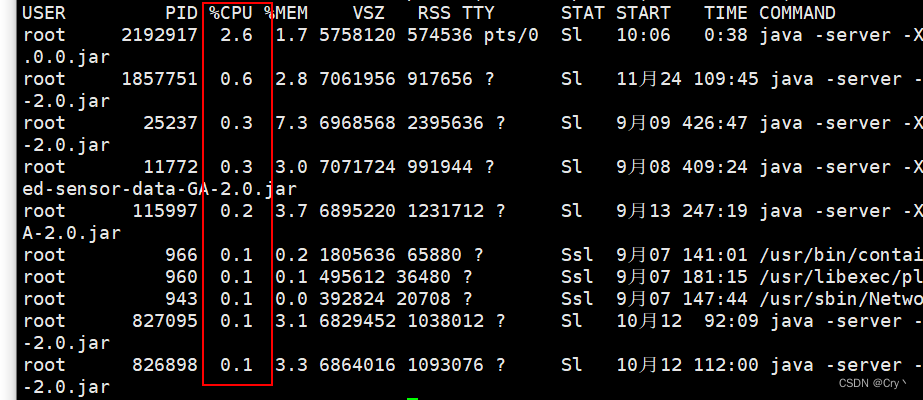Viewport: 923px width, 400px height.
Task: Click PID 960
Action: 181,276
